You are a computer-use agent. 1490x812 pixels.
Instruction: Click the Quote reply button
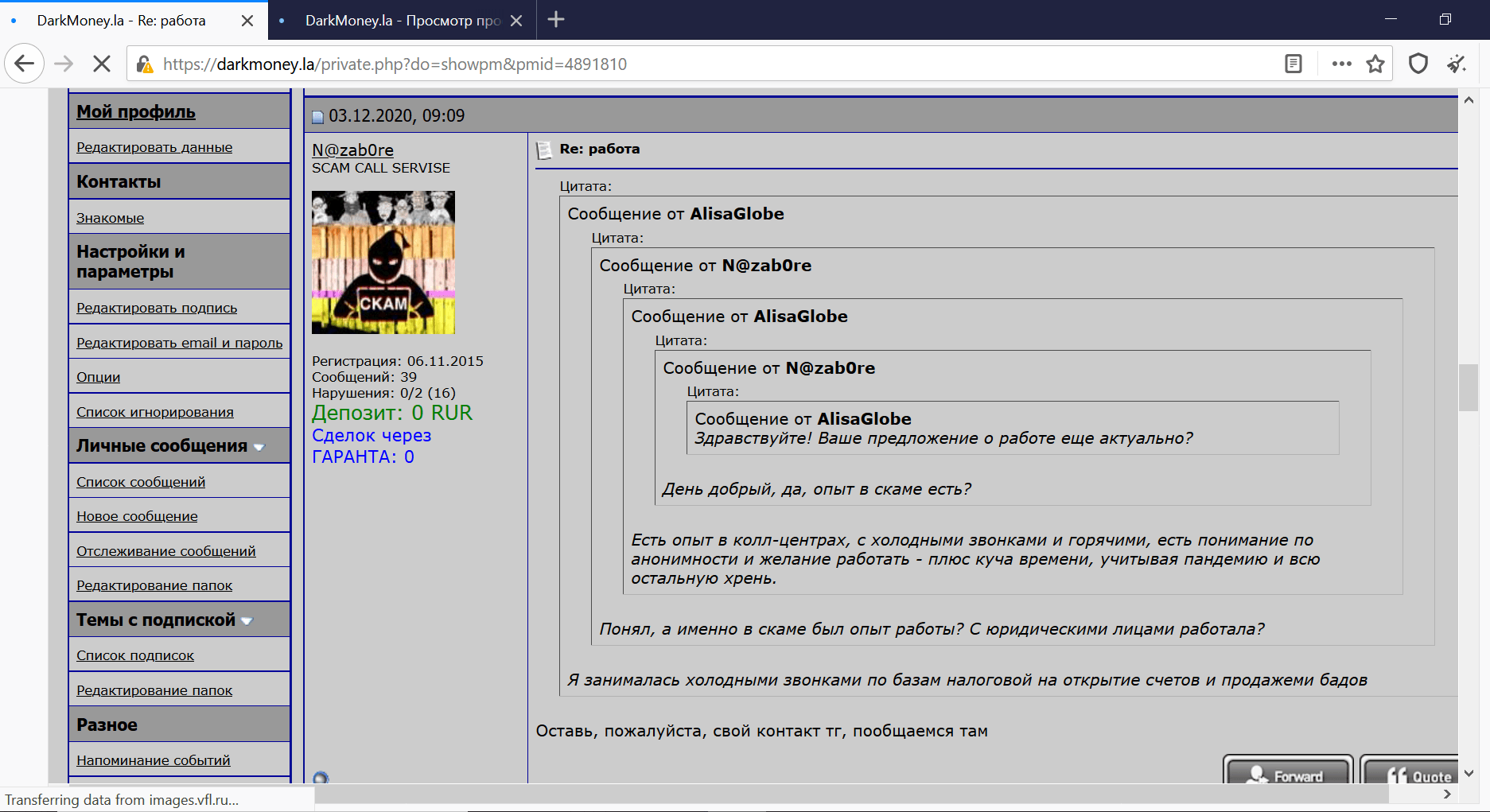click(1410, 771)
